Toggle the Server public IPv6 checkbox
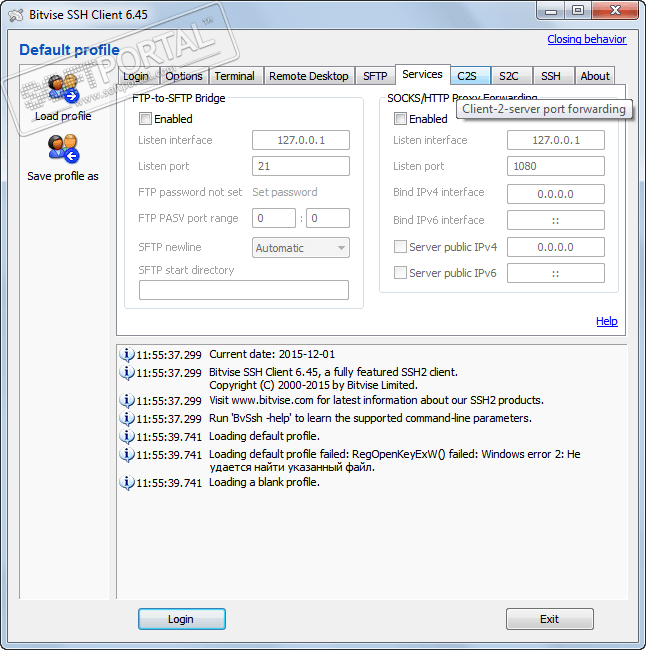 [400, 273]
